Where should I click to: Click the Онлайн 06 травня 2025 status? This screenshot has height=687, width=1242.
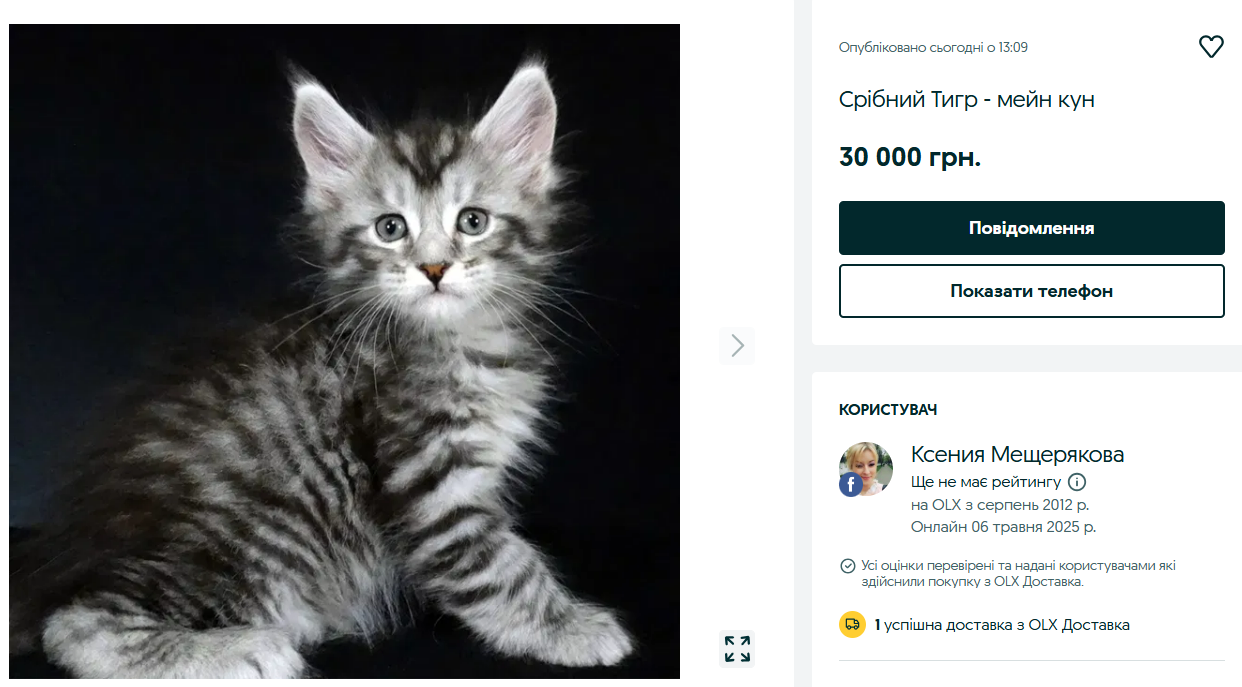pos(1003,527)
